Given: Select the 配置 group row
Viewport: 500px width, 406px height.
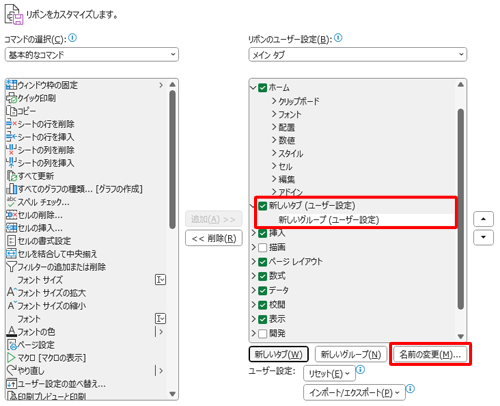Looking at the screenshot, I should point(286,127).
